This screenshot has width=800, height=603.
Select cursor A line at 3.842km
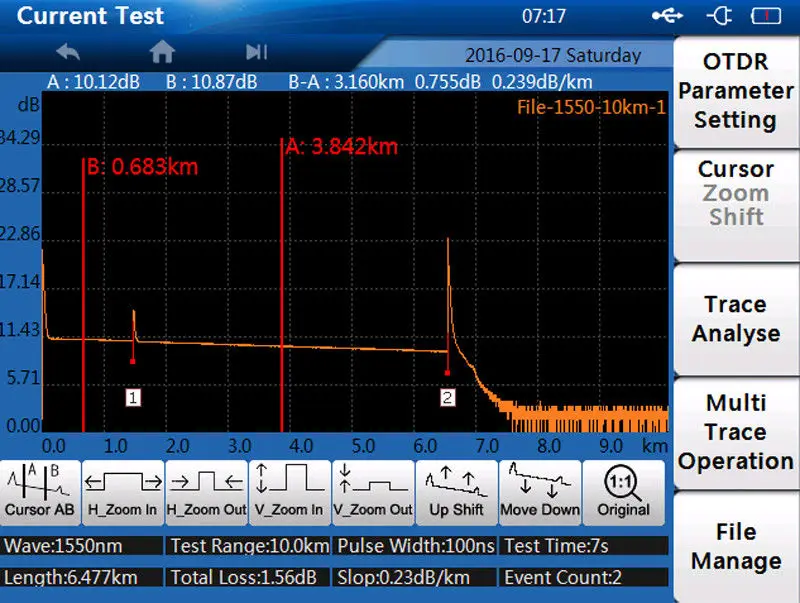pyautogui.click(x=282, y=285)
